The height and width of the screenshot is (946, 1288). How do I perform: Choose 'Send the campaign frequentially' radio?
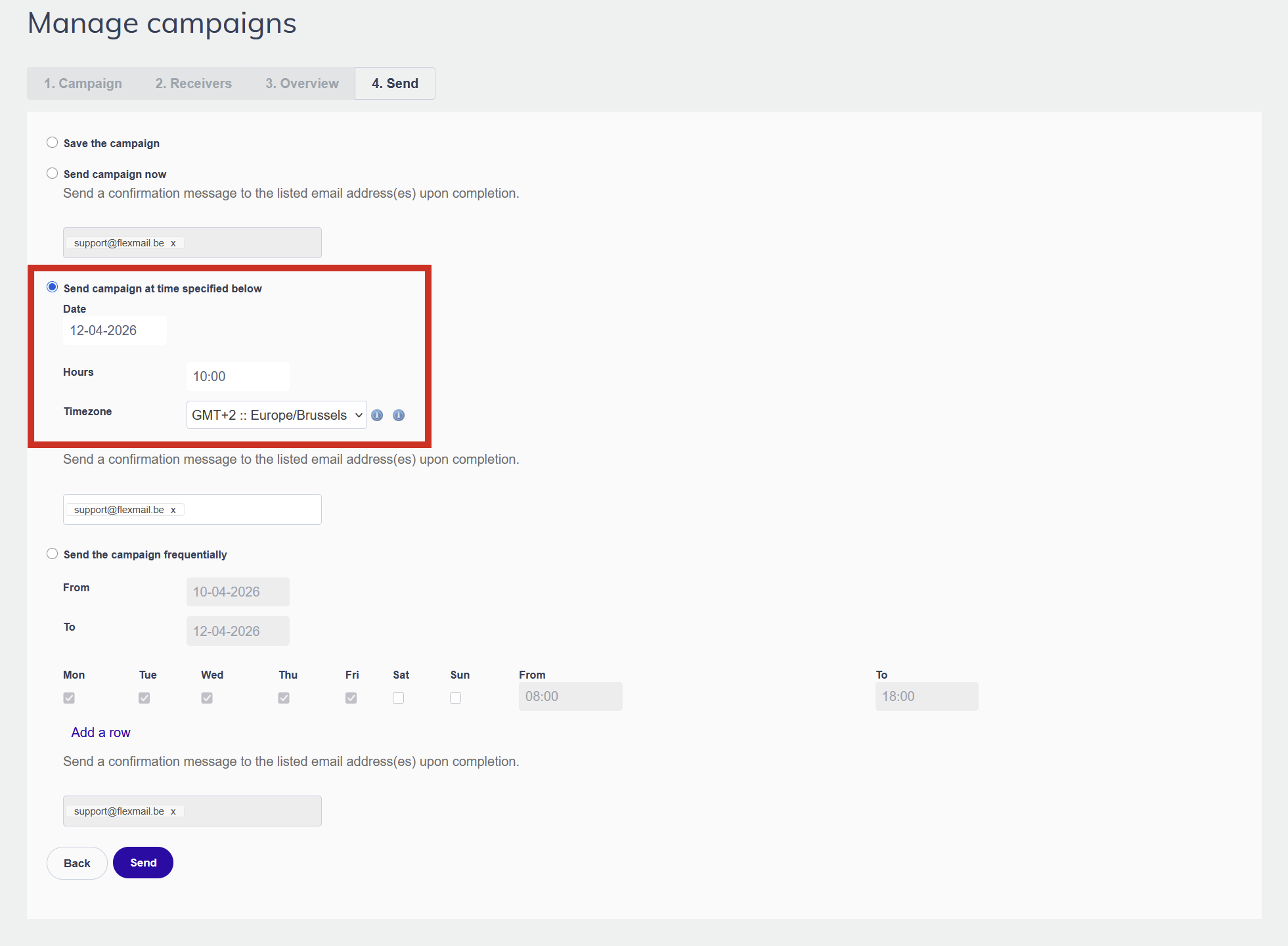coord(53,554)
